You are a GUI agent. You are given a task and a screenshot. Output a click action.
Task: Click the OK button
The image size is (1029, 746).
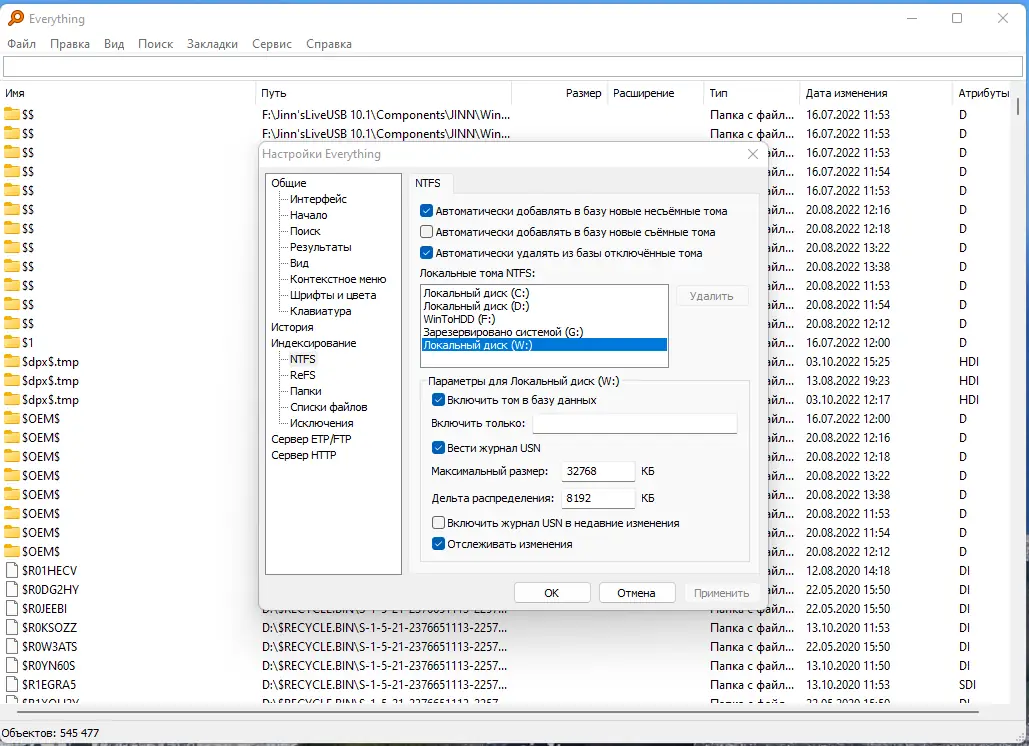(x=552, y=592)
